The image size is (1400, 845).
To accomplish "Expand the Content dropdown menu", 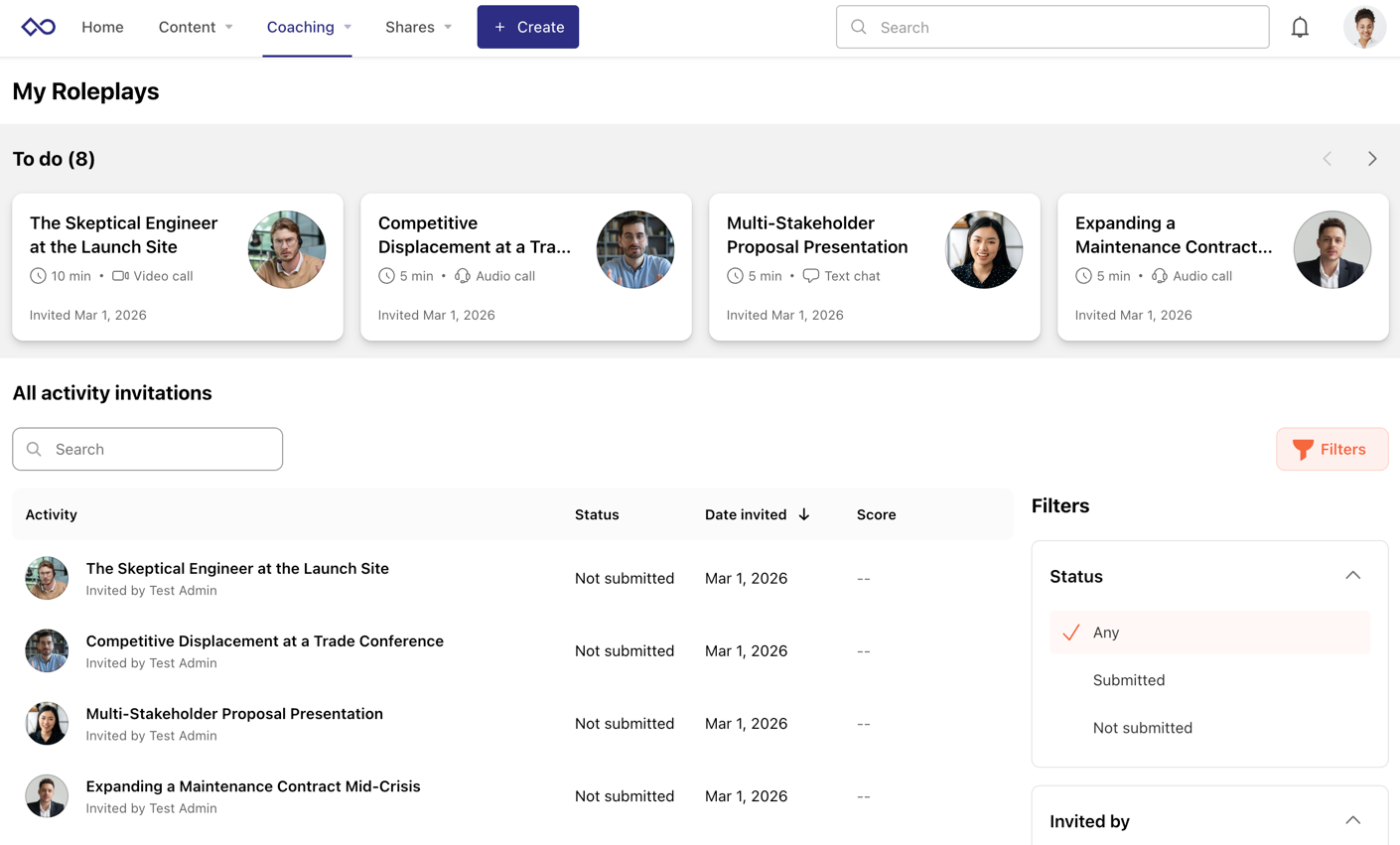I will 196,27.
